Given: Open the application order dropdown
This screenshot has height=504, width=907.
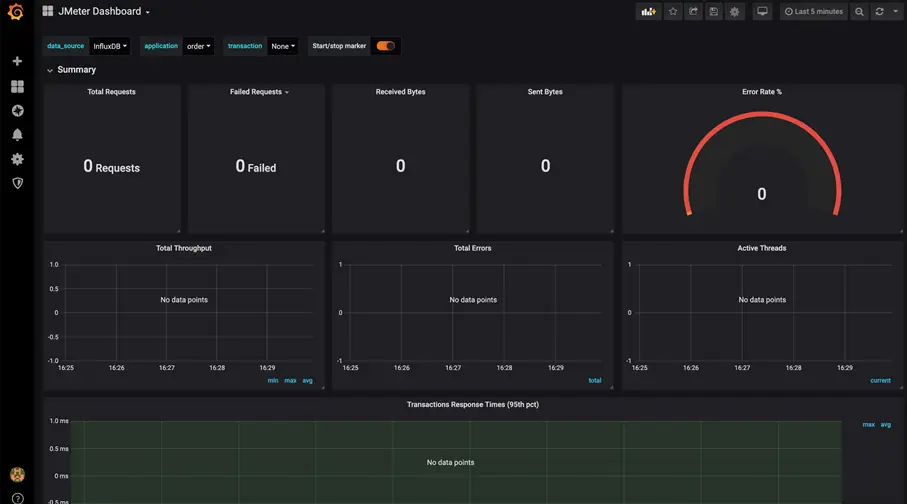Looking at the screenshot, I should pos(198,46).
